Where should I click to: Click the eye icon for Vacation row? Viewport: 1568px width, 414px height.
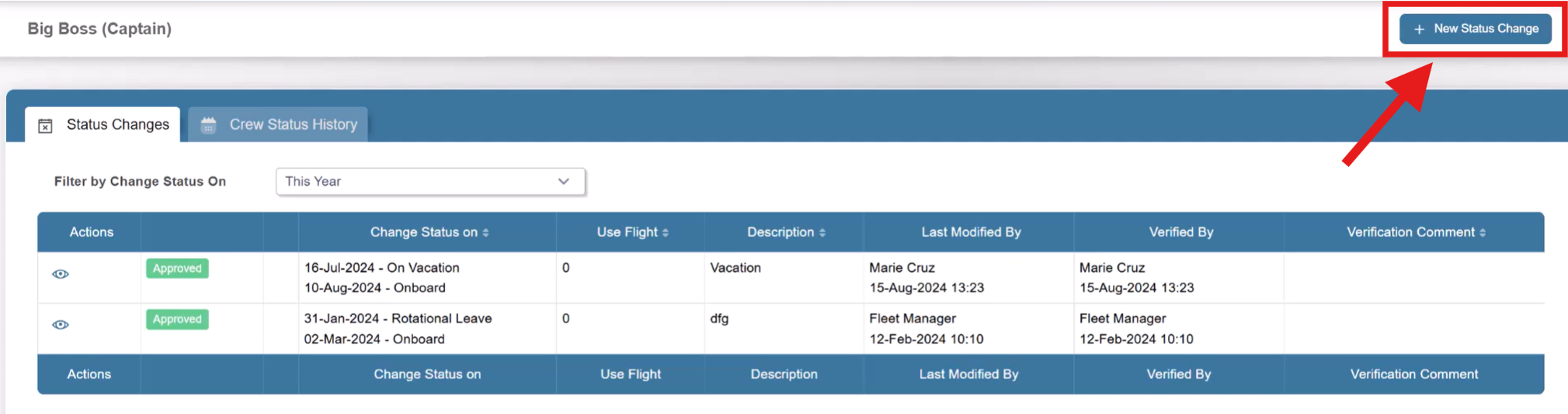(x=61, y=274)
